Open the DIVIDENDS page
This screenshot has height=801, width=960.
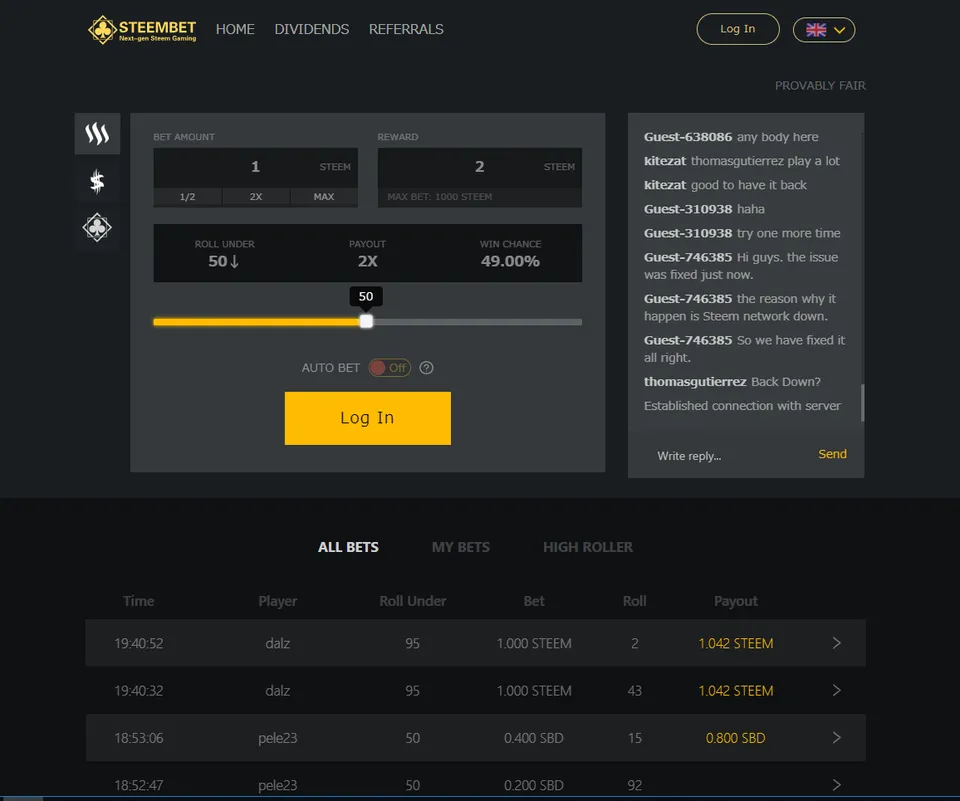pyautogui.click(x=312, y=29)
